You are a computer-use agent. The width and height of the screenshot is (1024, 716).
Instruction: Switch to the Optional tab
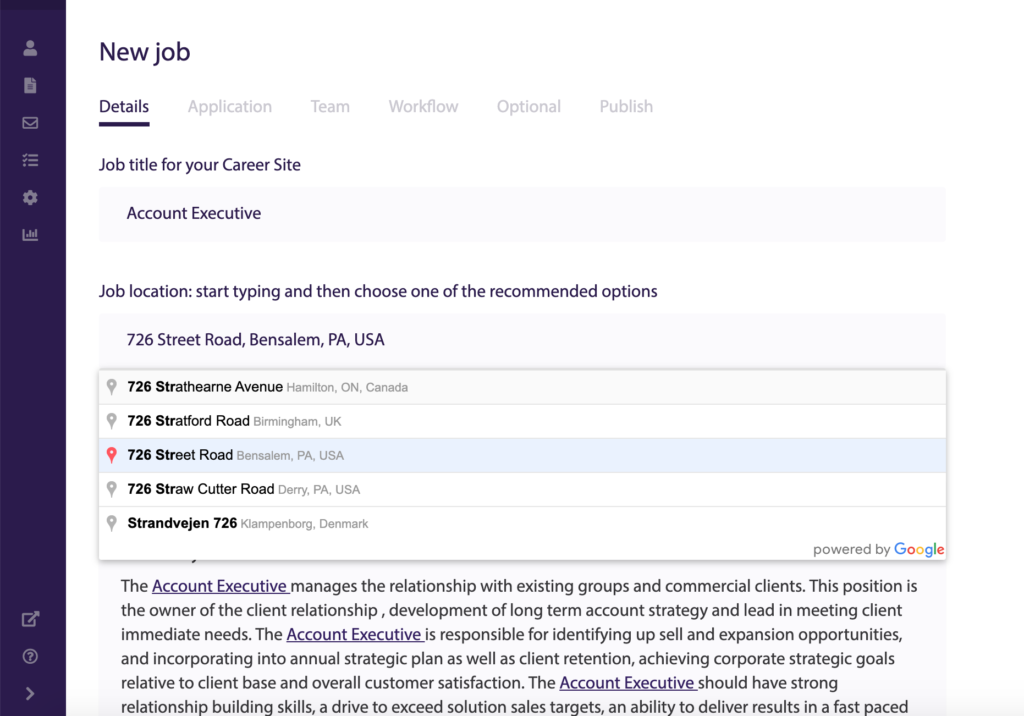click(529, 106)
